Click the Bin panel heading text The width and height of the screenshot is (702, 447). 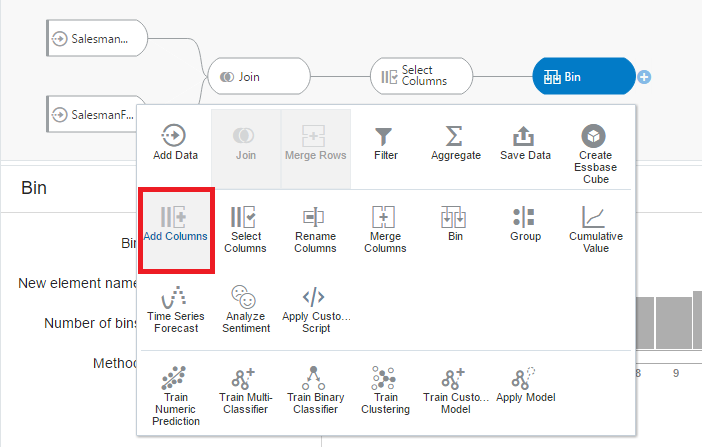click(x=34, y=188)
